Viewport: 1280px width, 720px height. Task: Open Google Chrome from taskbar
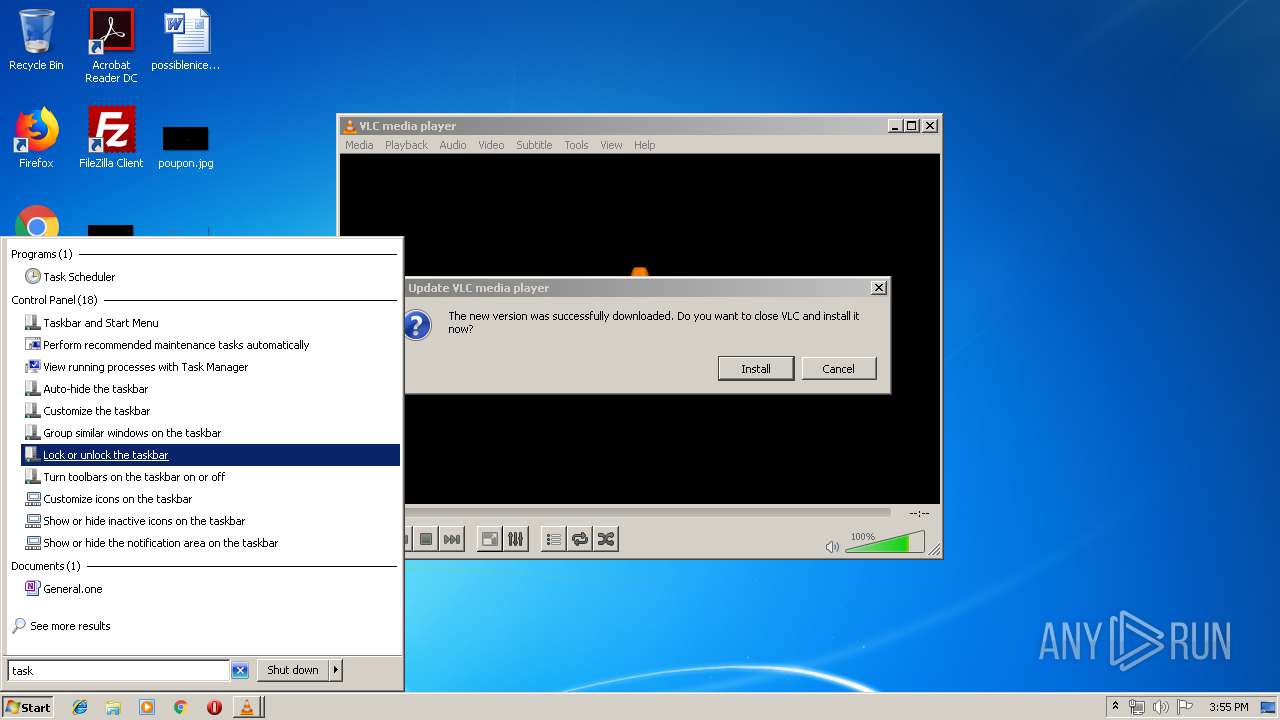tap(180, 707)
